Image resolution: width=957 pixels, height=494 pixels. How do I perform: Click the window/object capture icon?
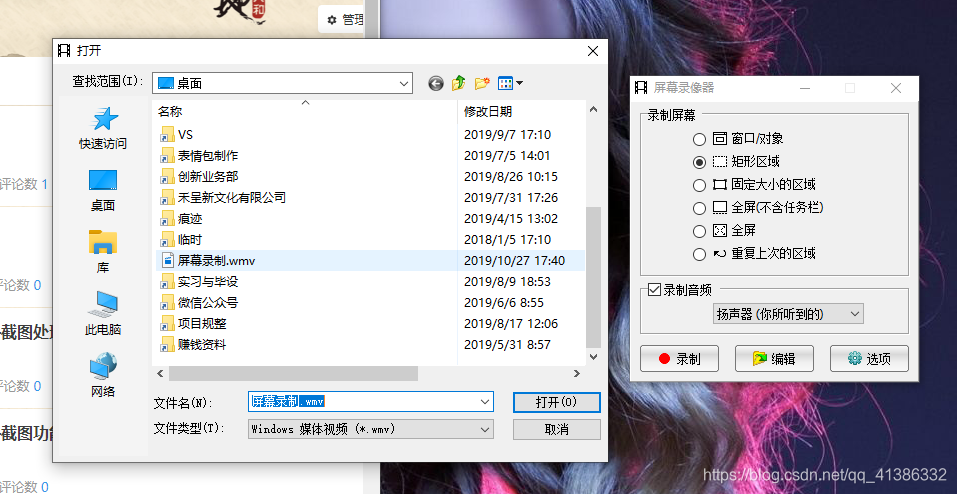[720, 139]
